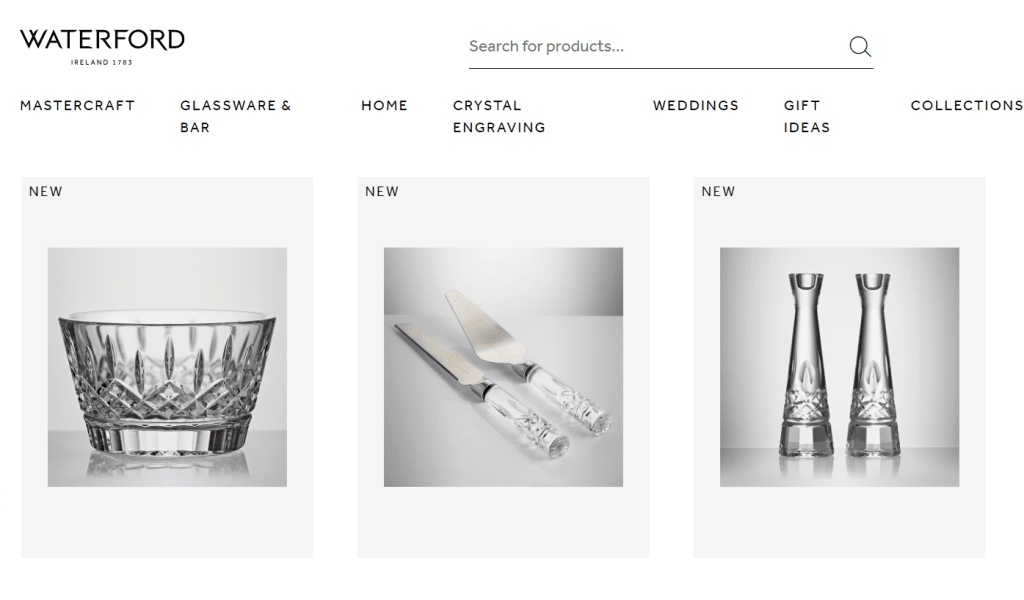
Task: Click the Waterford logo
Action: [102, 47]
